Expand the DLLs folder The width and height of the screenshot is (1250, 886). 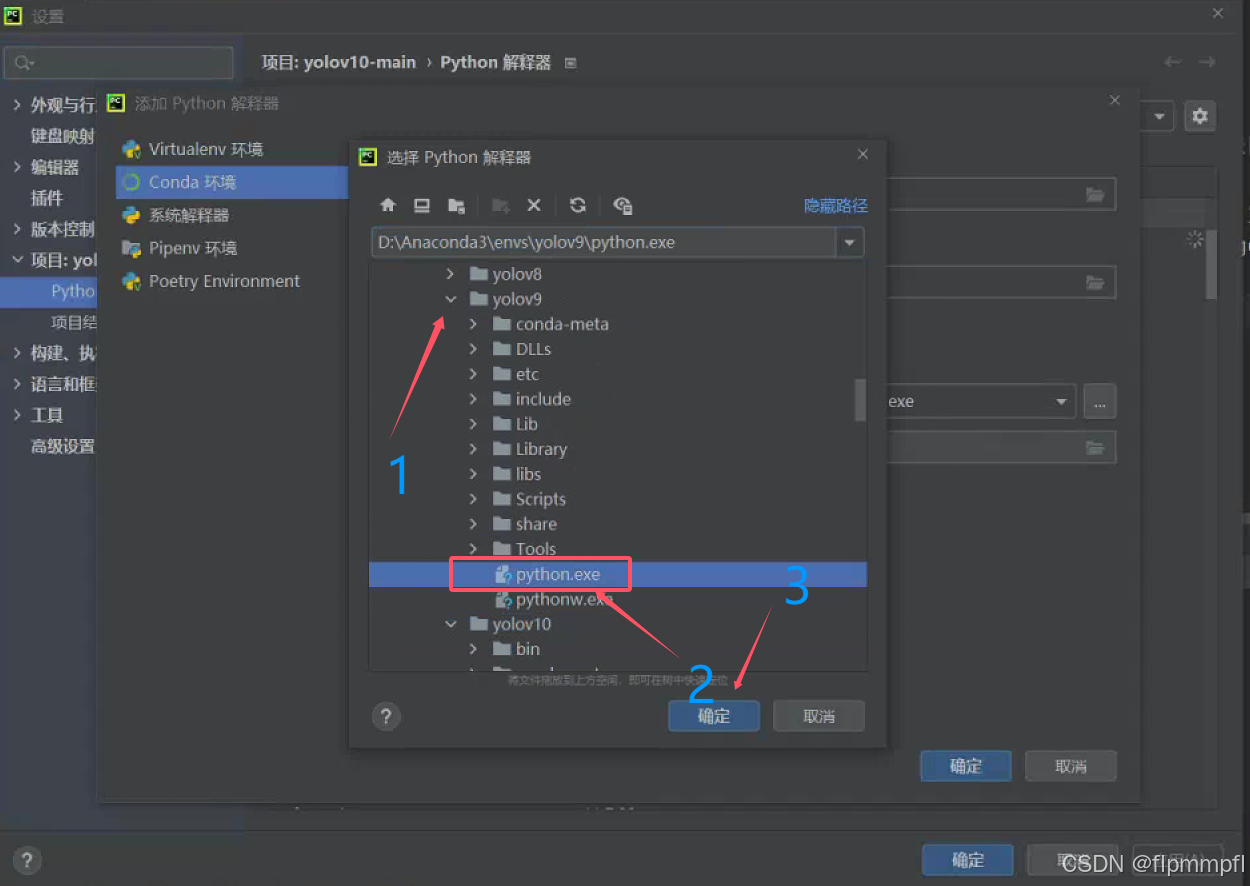pos(474,349)
